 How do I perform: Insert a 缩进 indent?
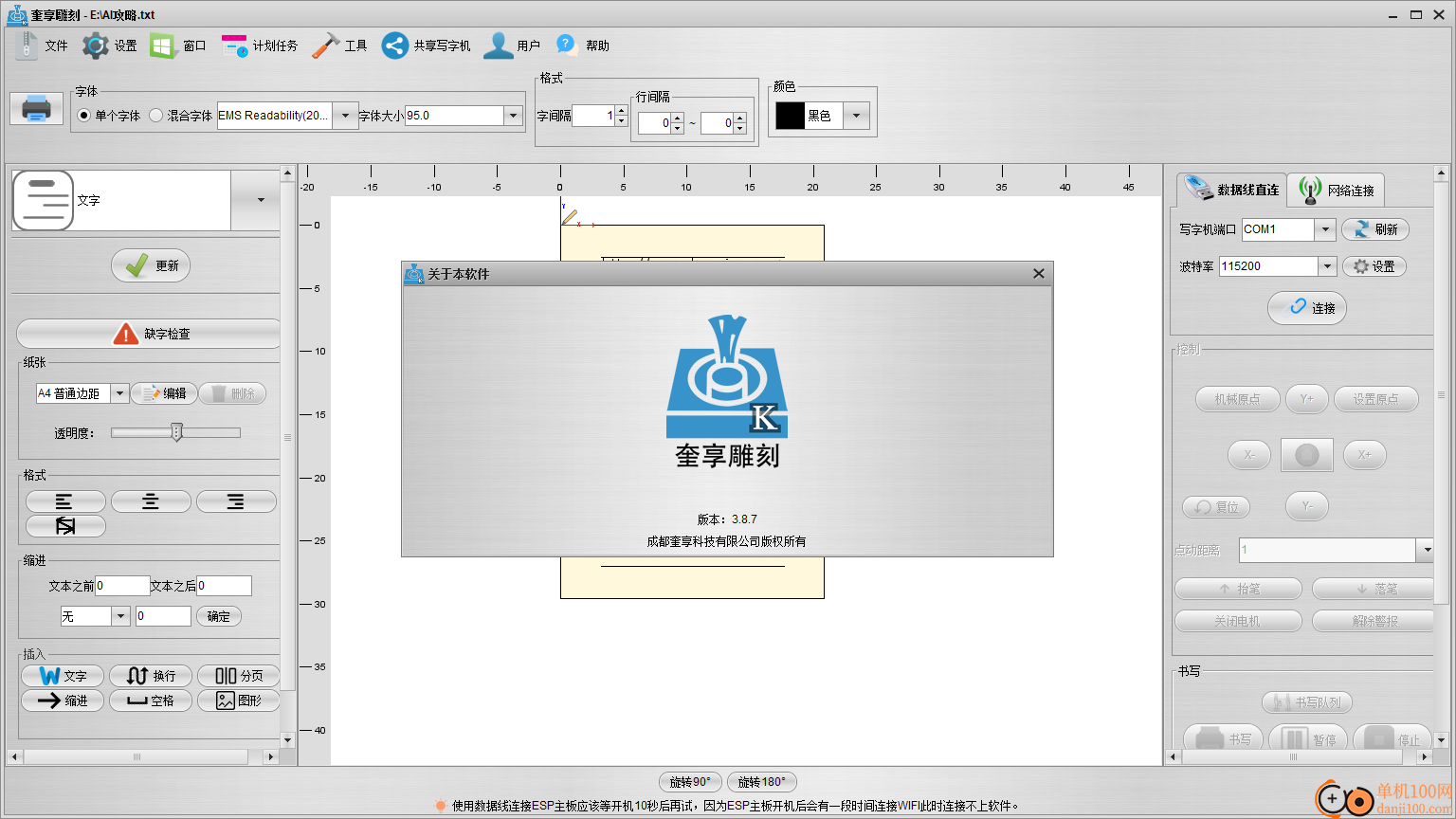(63, 701)
